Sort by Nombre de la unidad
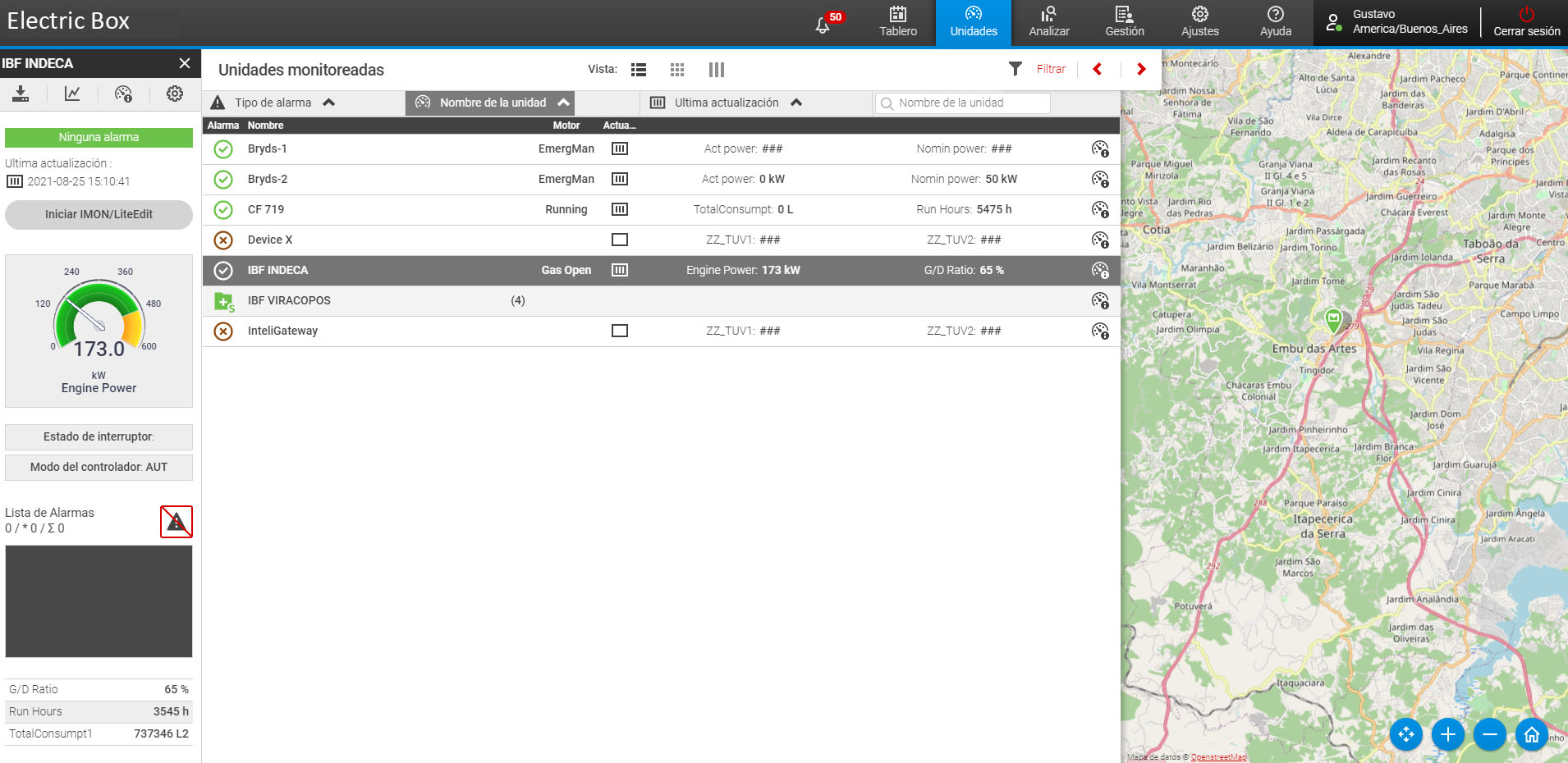 (x=491, y=103)
